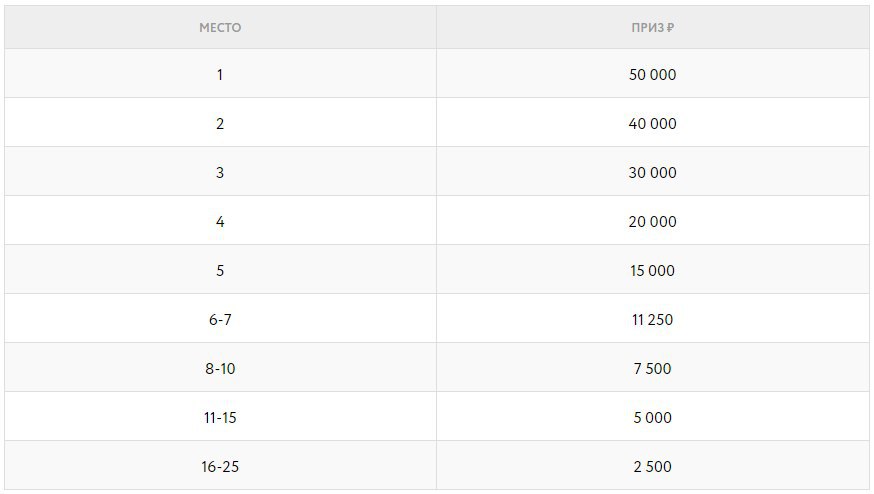Click the 11-15 place range cell

click(220, 416)
